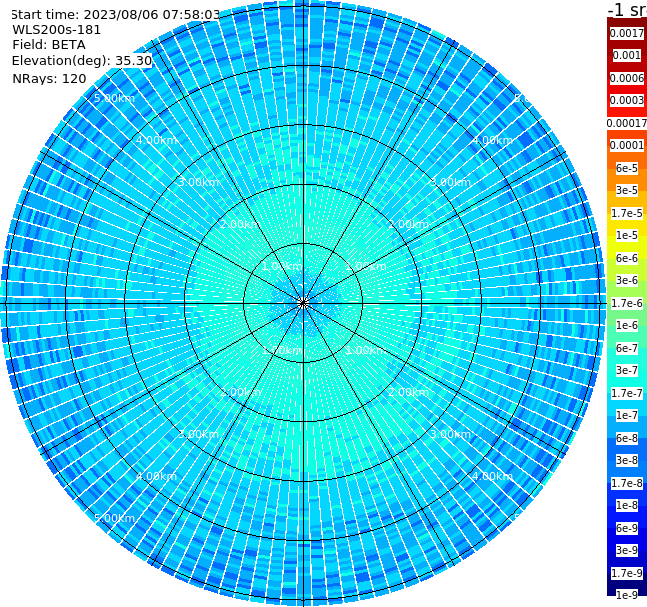The width and height of the screenshot is (647, 607).
Task: Select the 6e-9 colorbar tick label
Action: point(627,528)
